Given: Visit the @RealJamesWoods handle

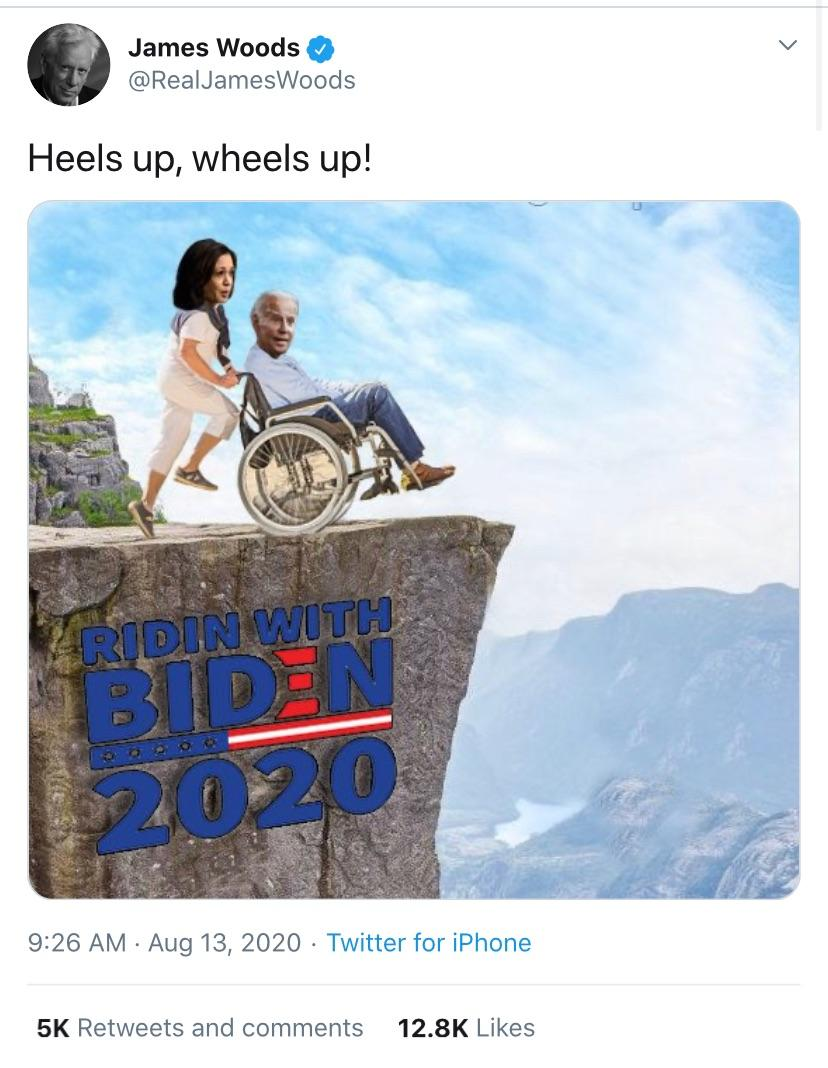Looking at the screenshot, I should coord(242,80).
